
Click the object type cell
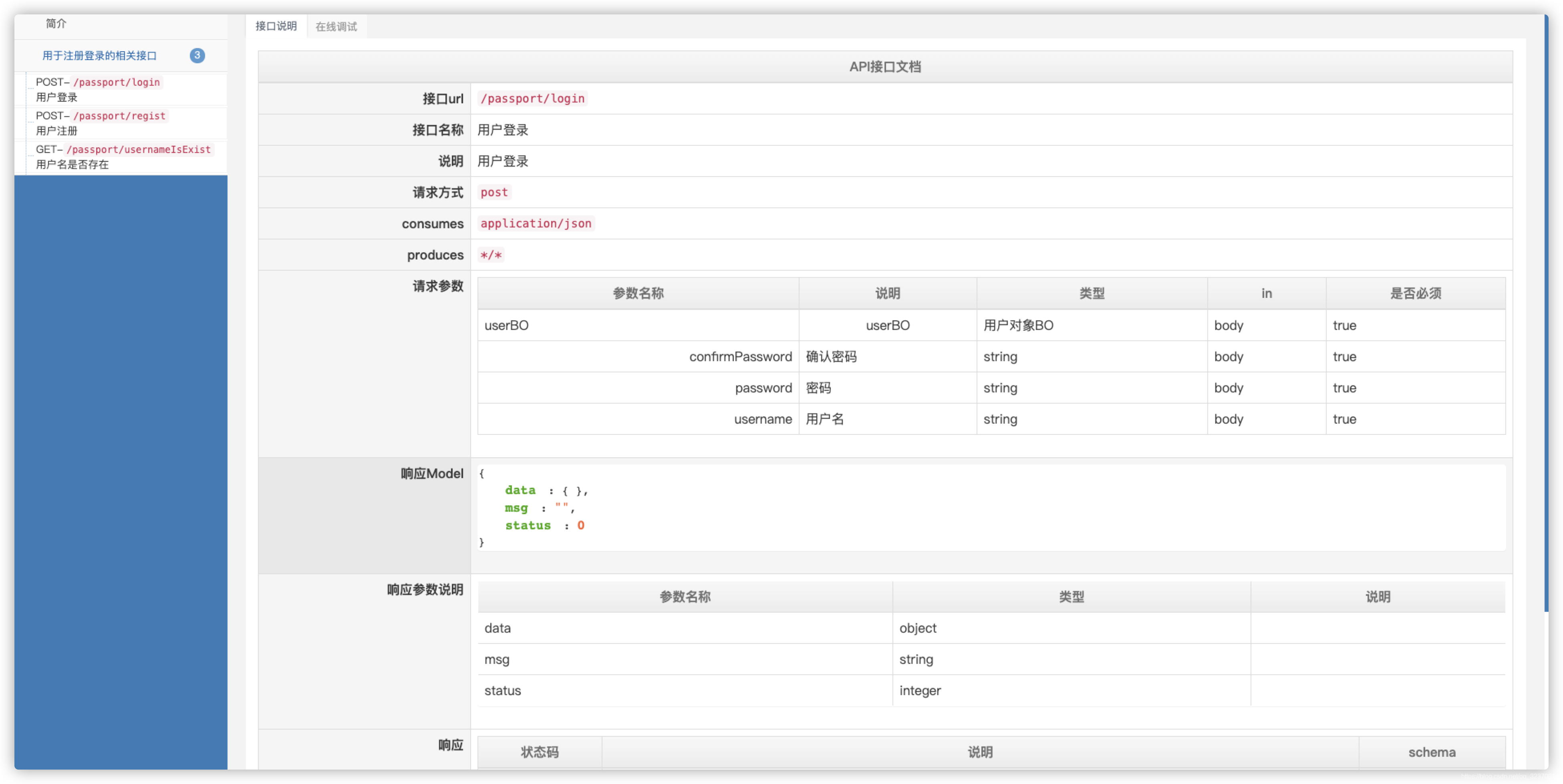1071,627
